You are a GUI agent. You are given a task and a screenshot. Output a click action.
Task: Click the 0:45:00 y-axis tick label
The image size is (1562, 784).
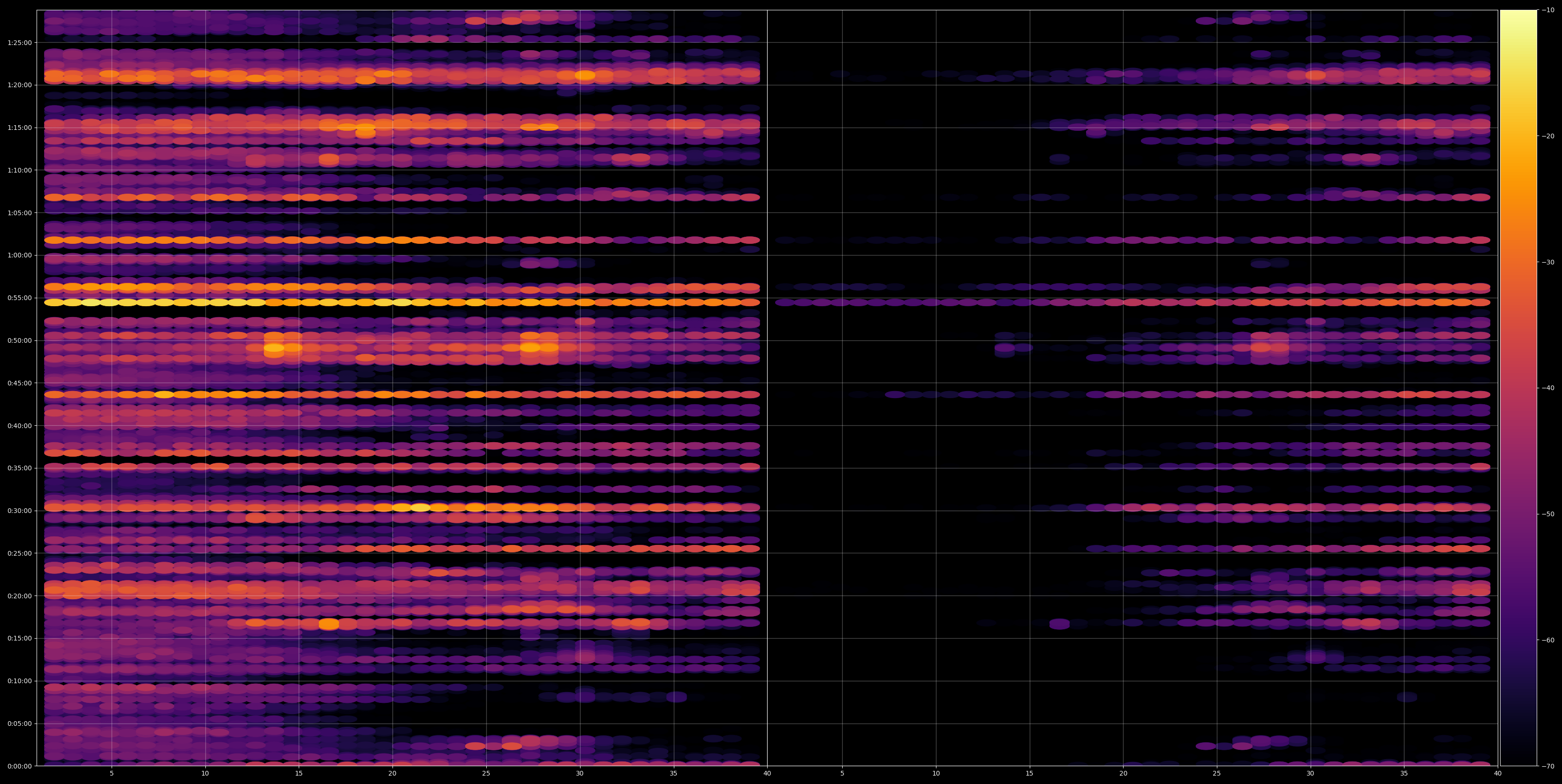point(19,383)
